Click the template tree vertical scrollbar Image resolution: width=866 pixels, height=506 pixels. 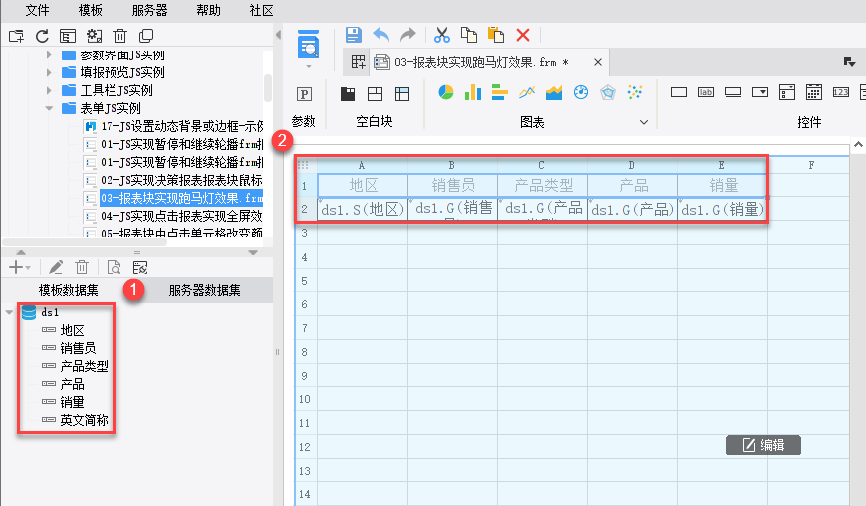[x=268, y=87]
